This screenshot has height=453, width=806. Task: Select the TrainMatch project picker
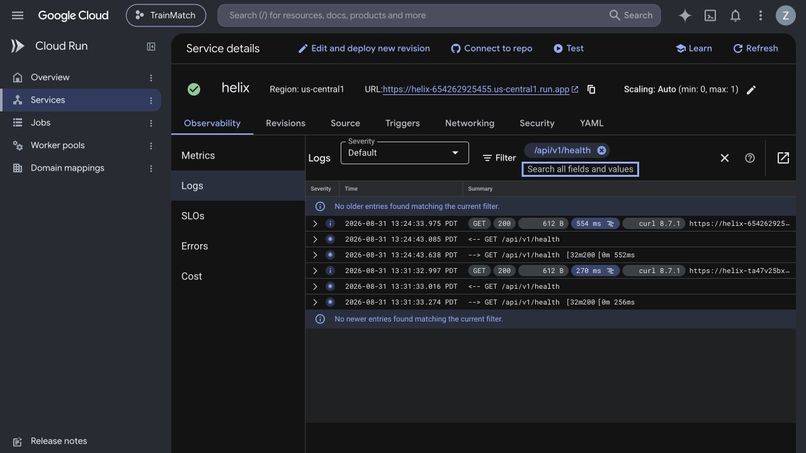coord(166,15)
